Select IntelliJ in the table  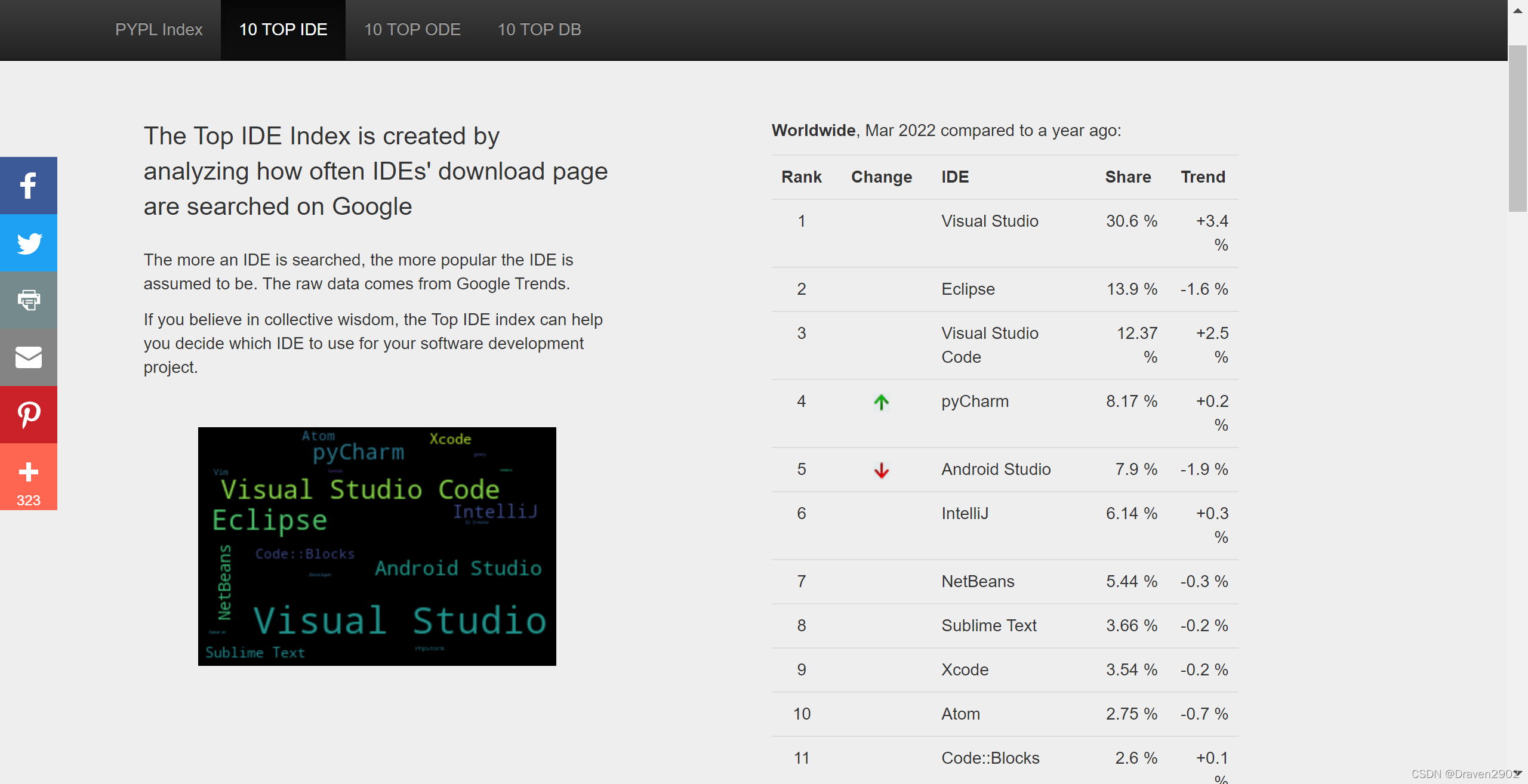(965, 513)
